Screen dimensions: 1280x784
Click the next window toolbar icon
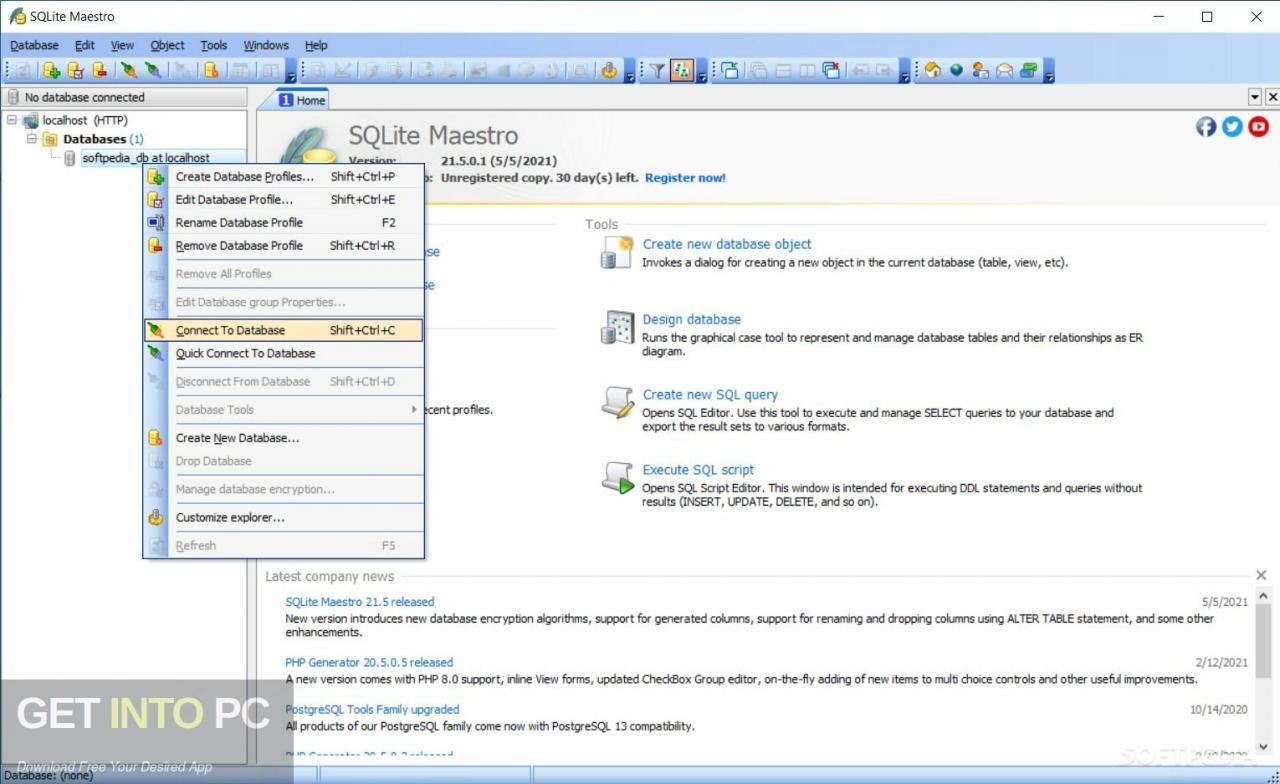pyautogui.click(x=730, y=70)
